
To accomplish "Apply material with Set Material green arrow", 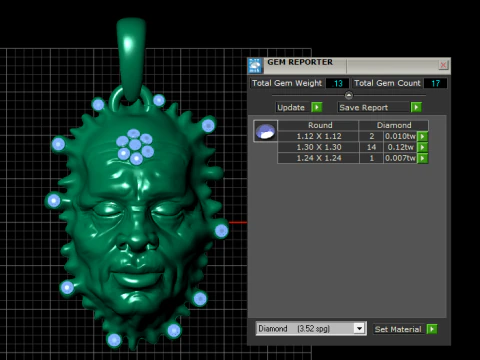I will tap(432, 329).
